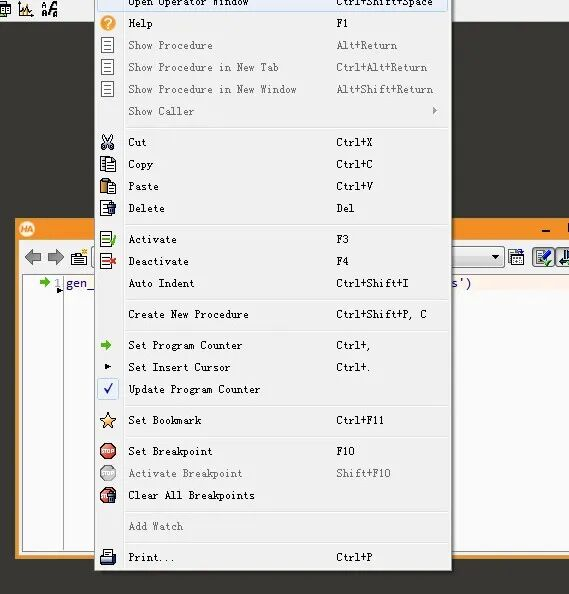Click the red stop sign Set Breakpoint icon
Screen dimensions: 569x594
tap(108, 451)
